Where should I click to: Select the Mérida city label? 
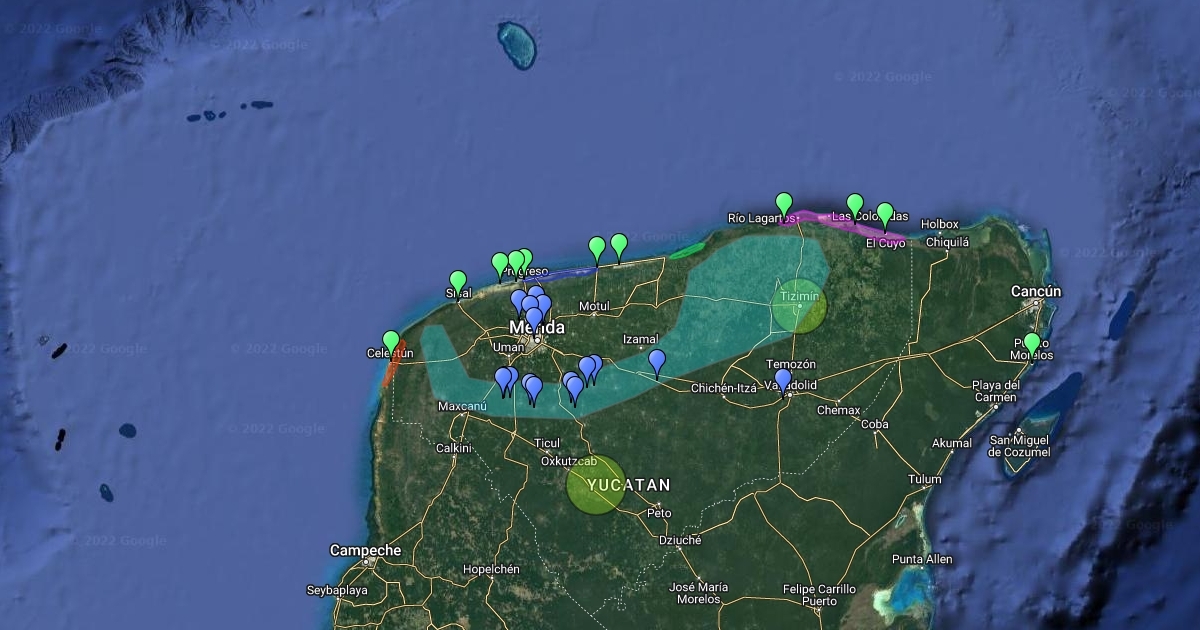536,328
